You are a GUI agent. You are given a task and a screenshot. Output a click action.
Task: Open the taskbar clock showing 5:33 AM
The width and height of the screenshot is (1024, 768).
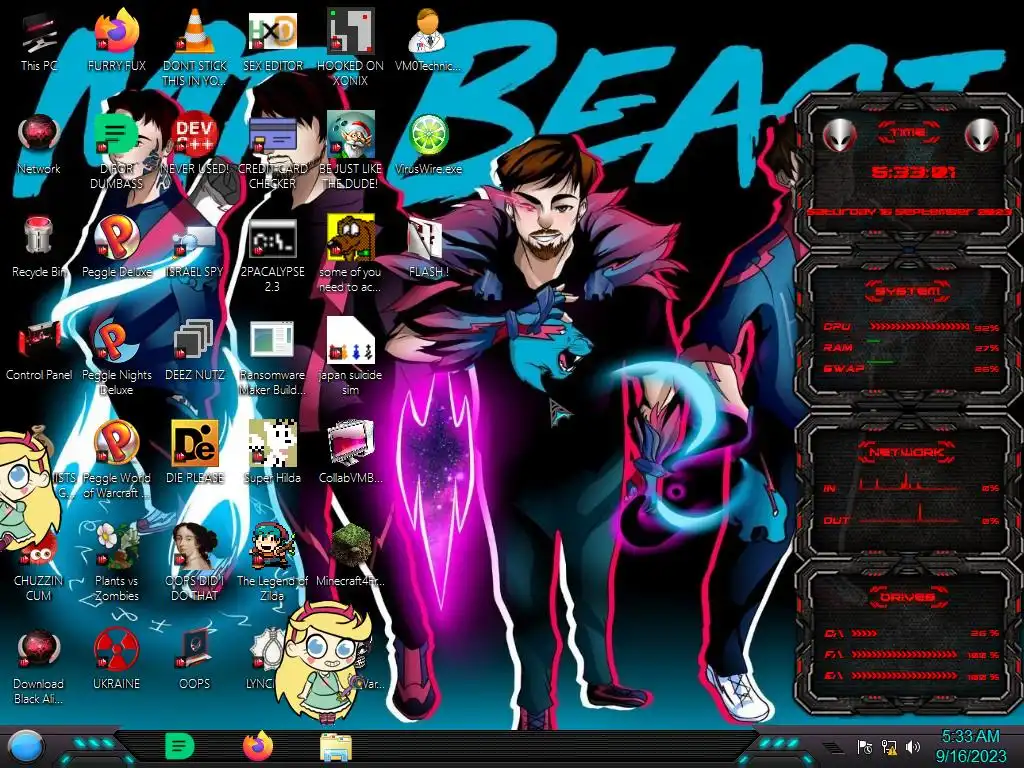(970, 746)
